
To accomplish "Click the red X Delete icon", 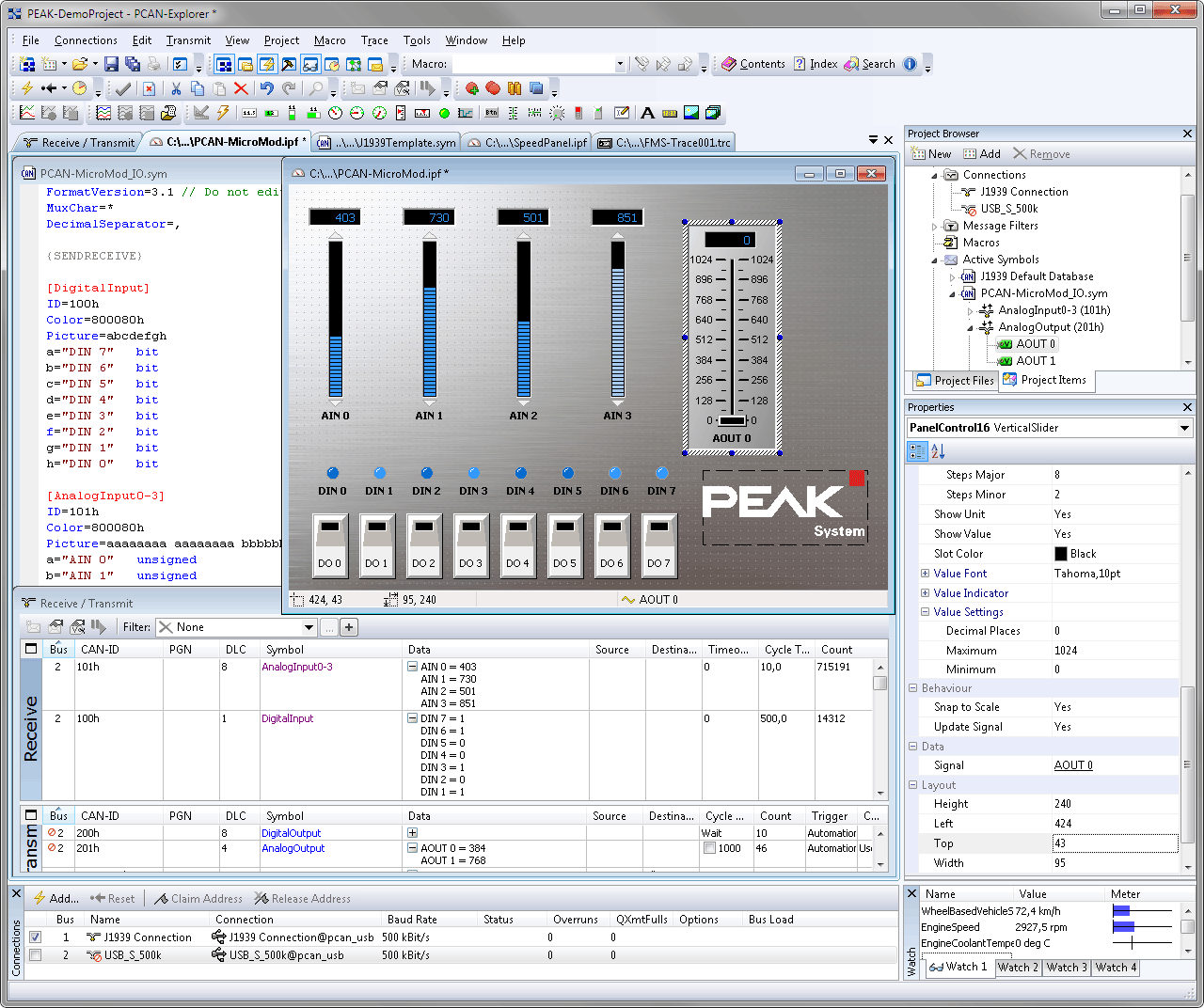I will (x=241, y=88).
